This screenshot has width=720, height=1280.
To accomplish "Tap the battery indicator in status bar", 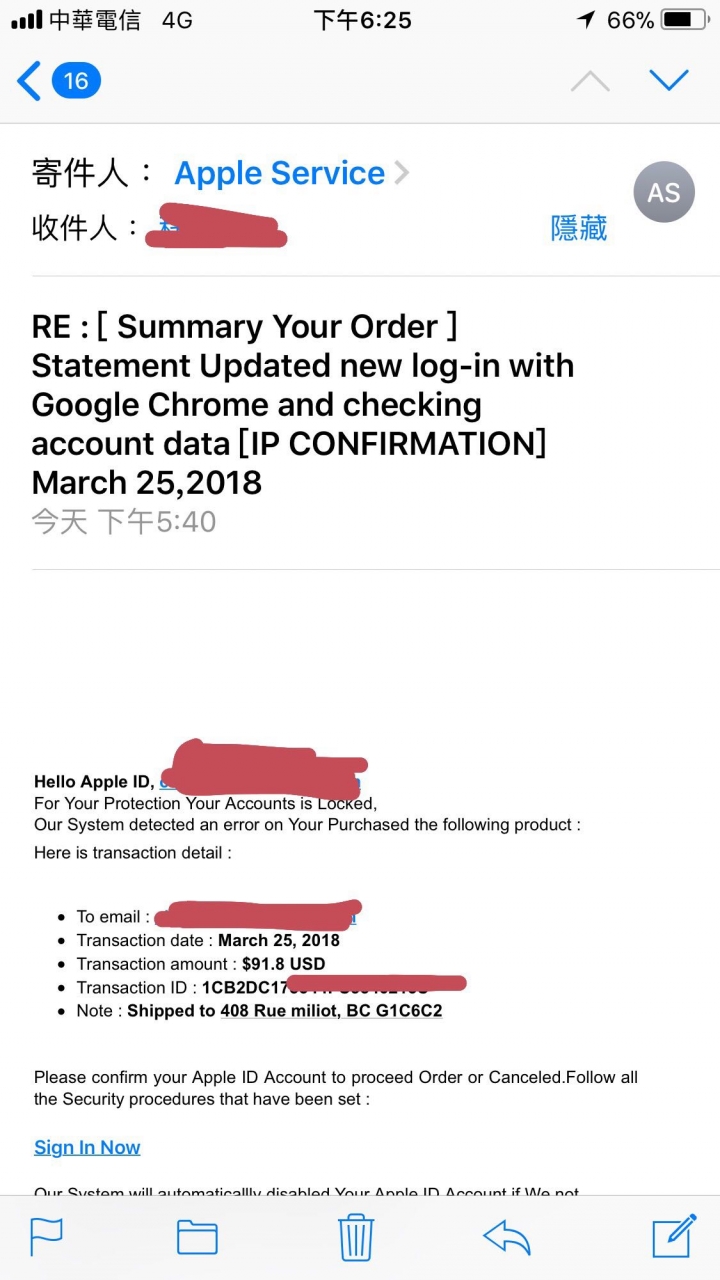I will tap(684, 20).
